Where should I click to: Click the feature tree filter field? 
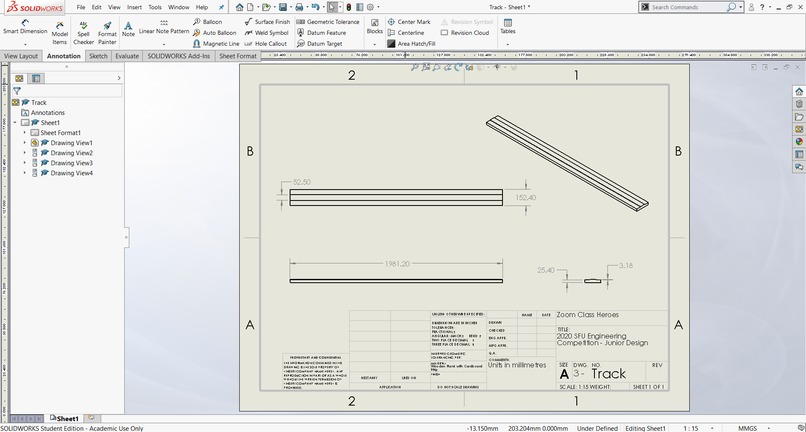(x=67, y=91)
